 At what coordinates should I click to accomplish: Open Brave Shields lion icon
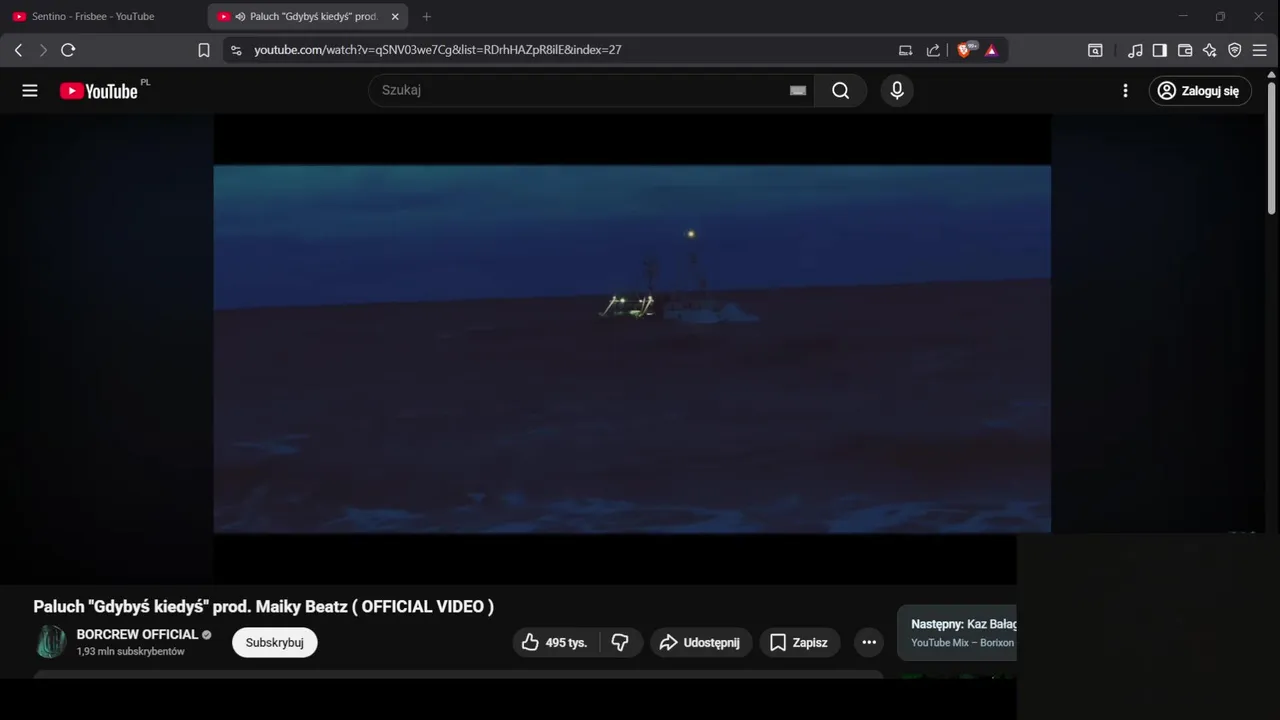965,50
